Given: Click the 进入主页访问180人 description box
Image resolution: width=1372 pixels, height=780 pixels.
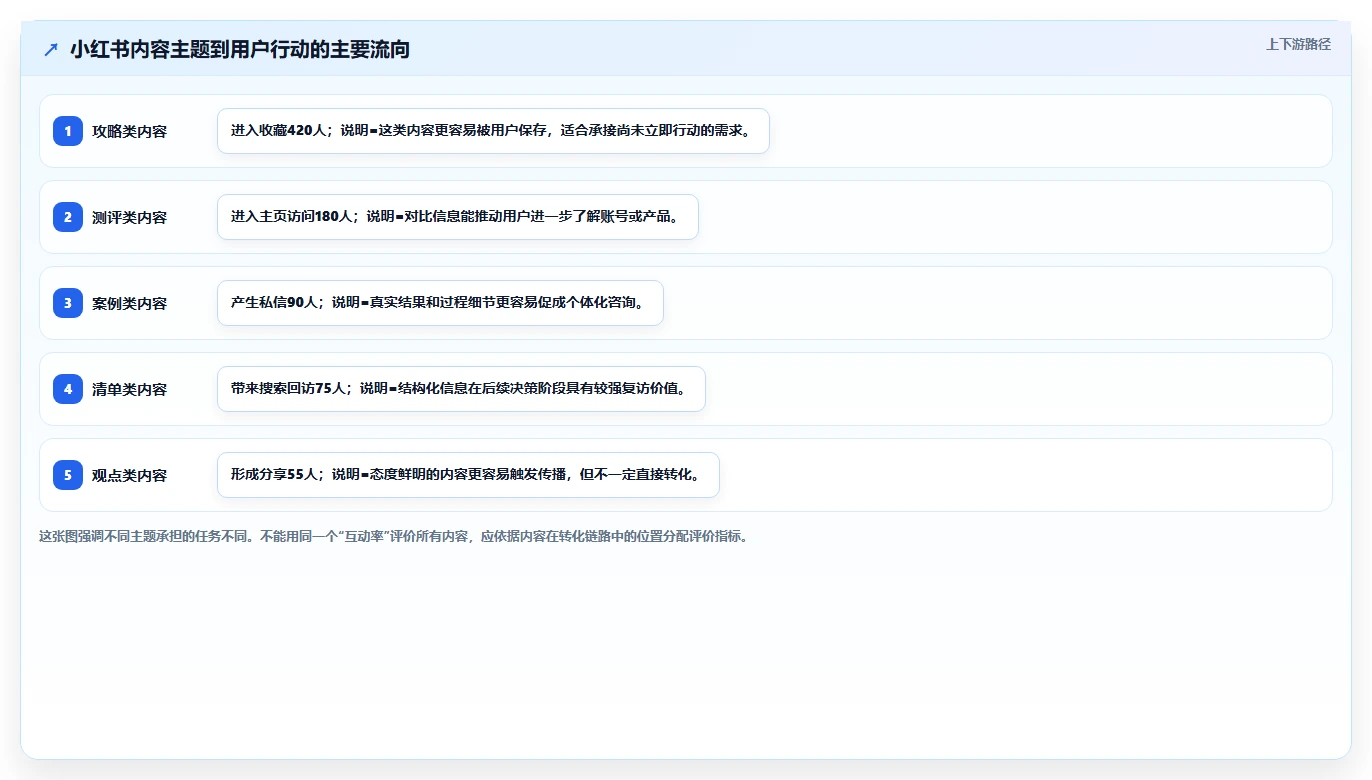Looking at the screenshot, I should [x=458, y=217].
